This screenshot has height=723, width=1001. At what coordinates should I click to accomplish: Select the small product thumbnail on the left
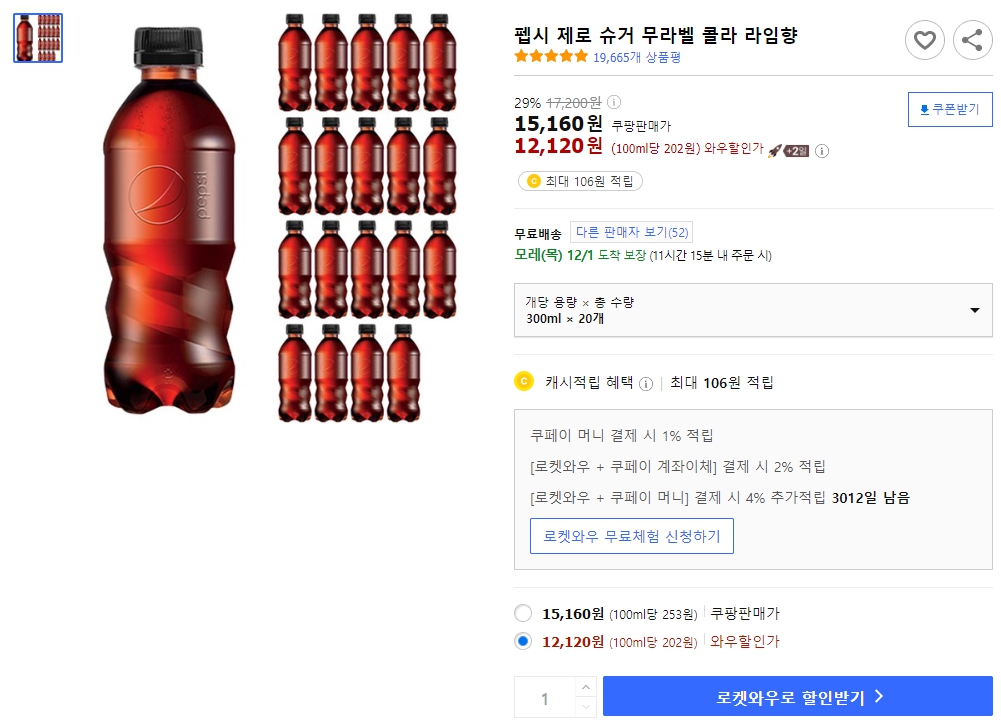pyautogui.click(x=37, y=37)
